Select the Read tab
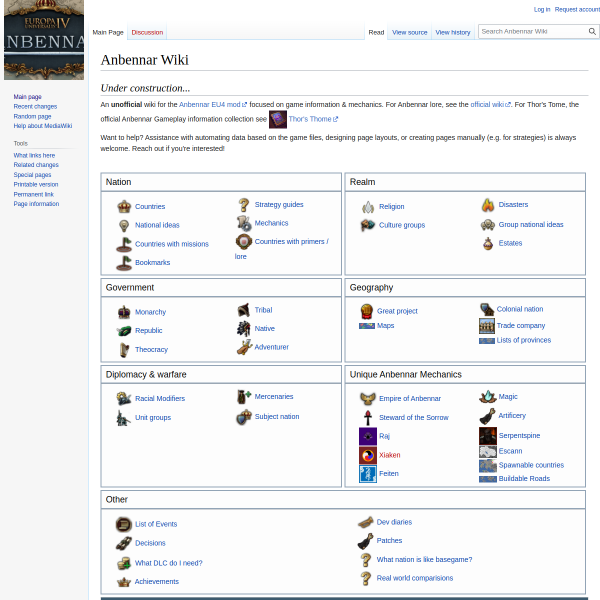The image size is (600, 600). (376, 33)
